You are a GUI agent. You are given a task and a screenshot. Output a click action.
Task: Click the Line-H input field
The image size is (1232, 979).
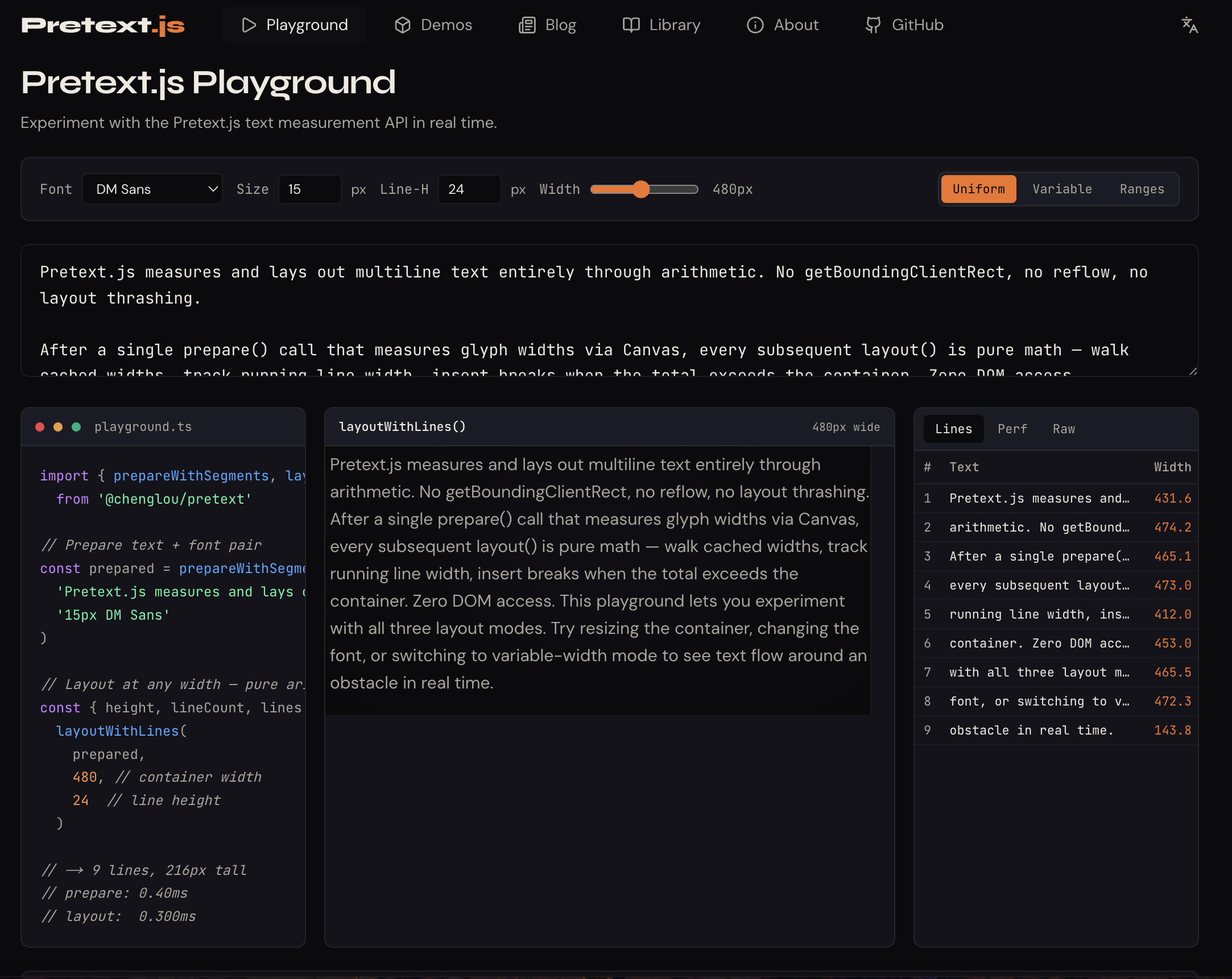469,189
